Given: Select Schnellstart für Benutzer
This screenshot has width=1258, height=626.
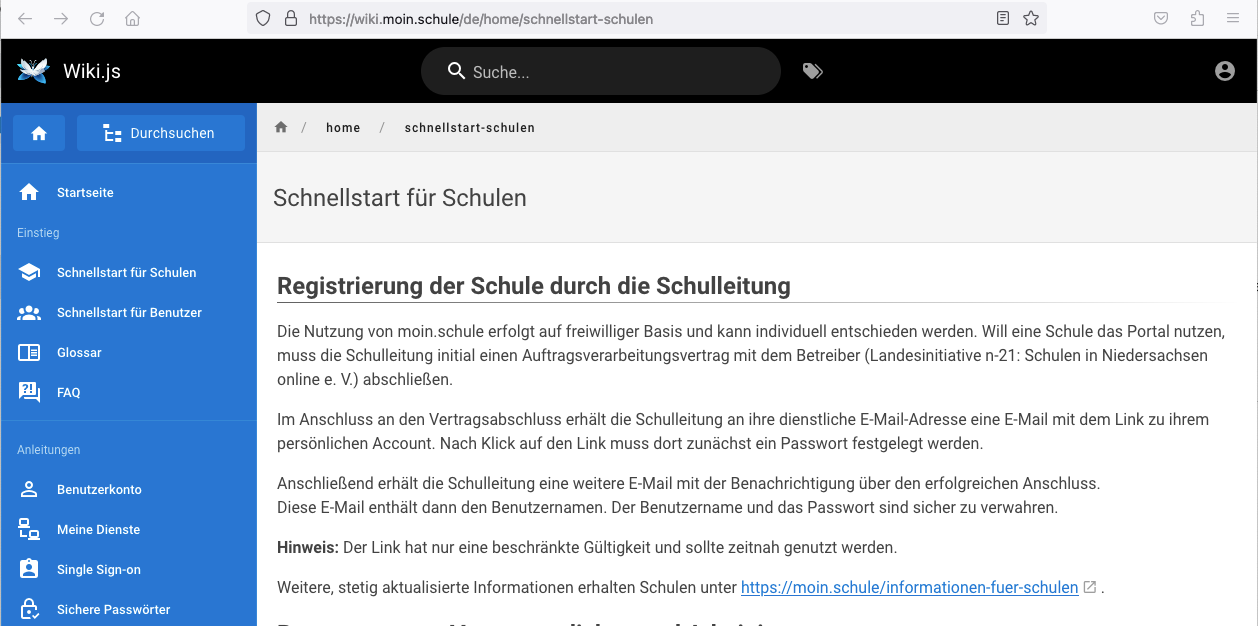Looking at the screenshot, I should coord(129,312).
